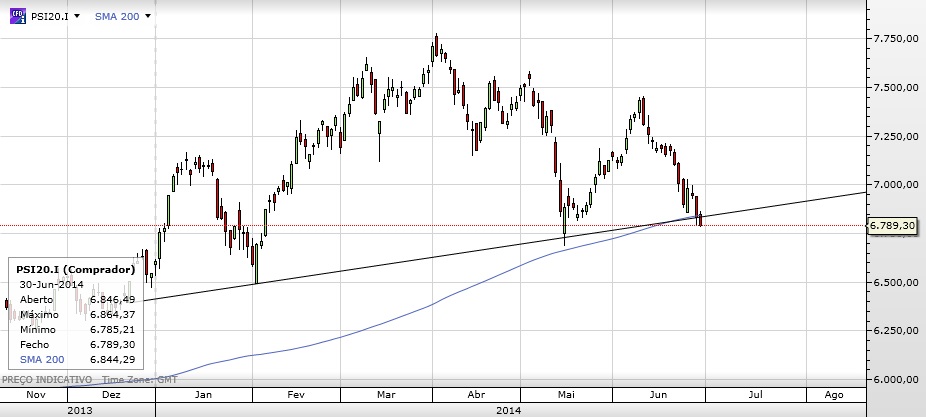Click the Jul month label on time axis
926x417 pixels.
(755, 395)
